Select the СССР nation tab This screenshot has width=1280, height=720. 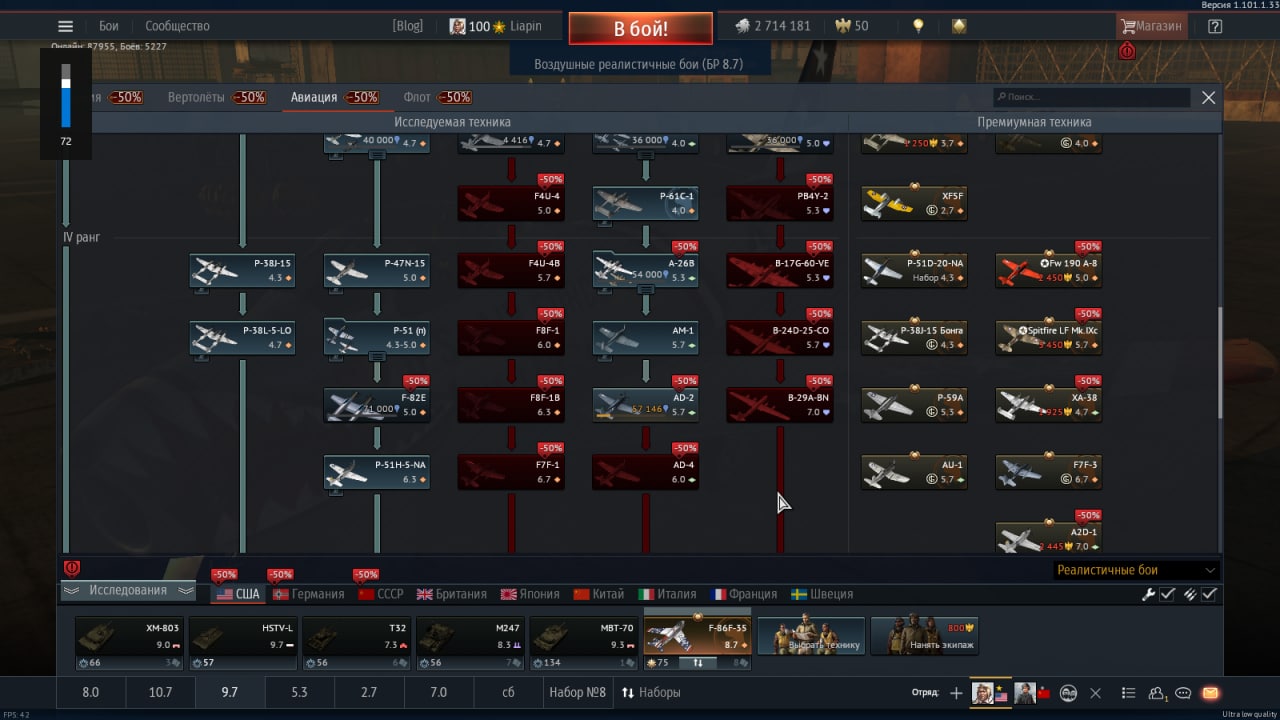381,594
